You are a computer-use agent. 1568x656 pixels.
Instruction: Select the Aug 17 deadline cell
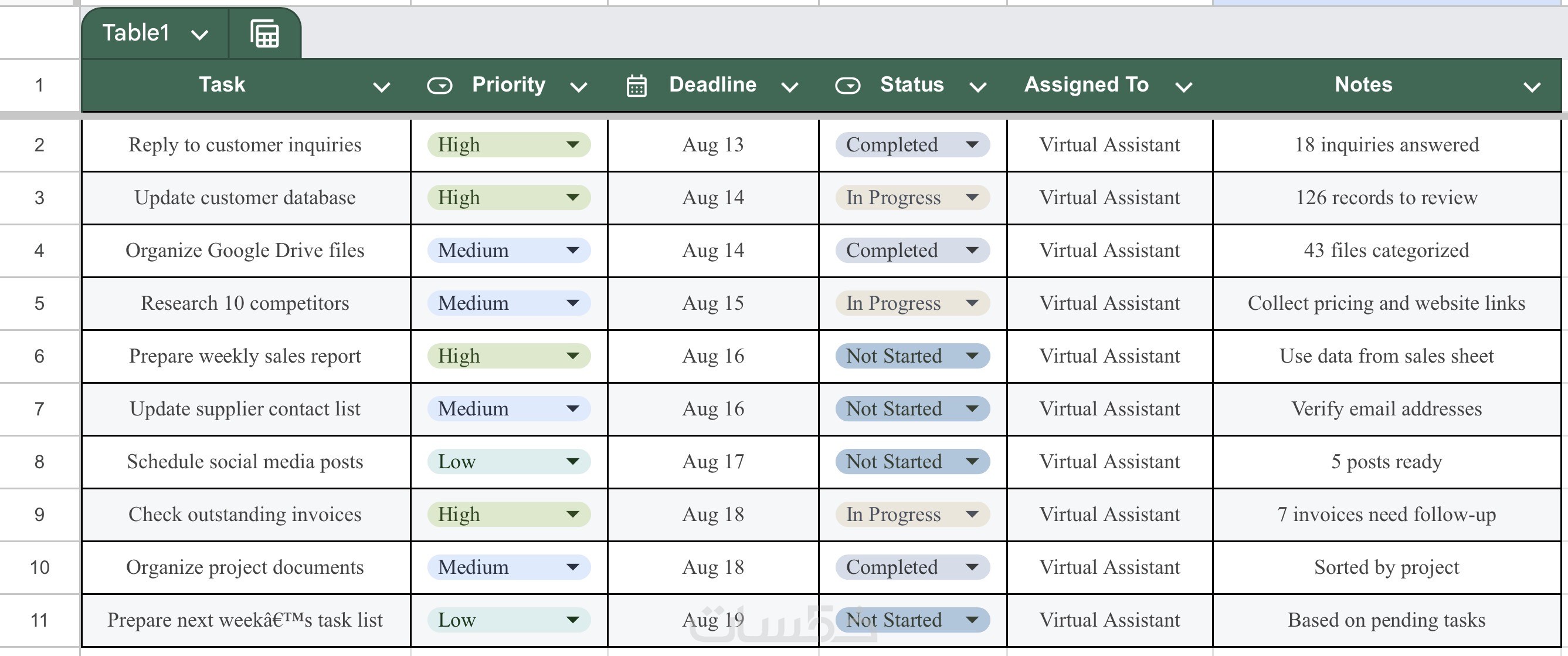pyautogui.click(x=713, y=462)
